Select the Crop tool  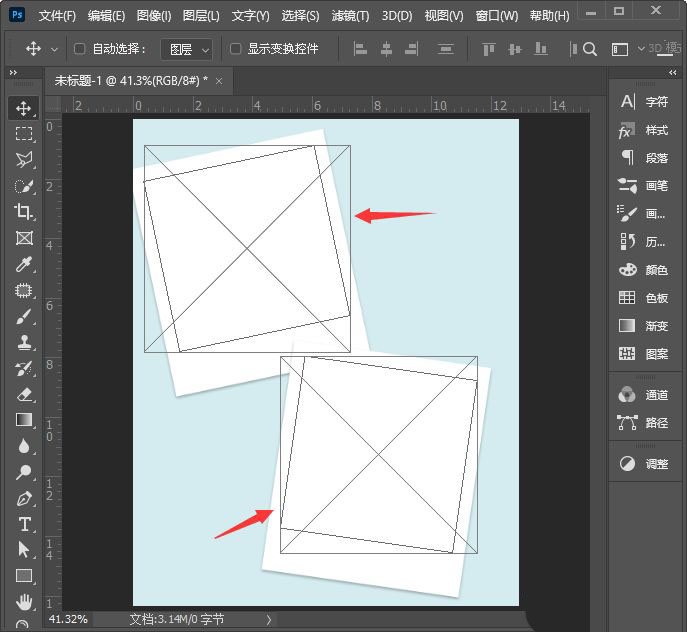click(x=24, y=211)
